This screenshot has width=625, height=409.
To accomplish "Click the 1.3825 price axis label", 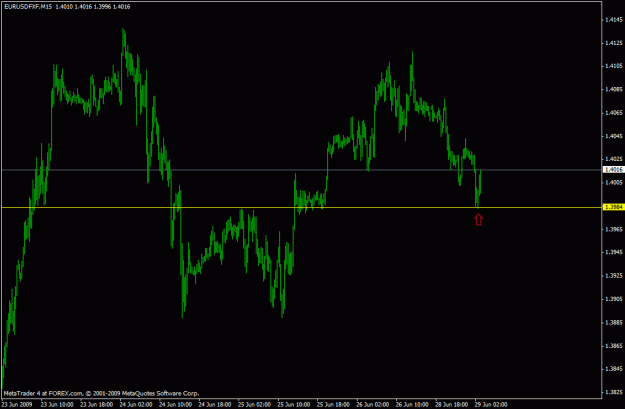I will point(614,392).
